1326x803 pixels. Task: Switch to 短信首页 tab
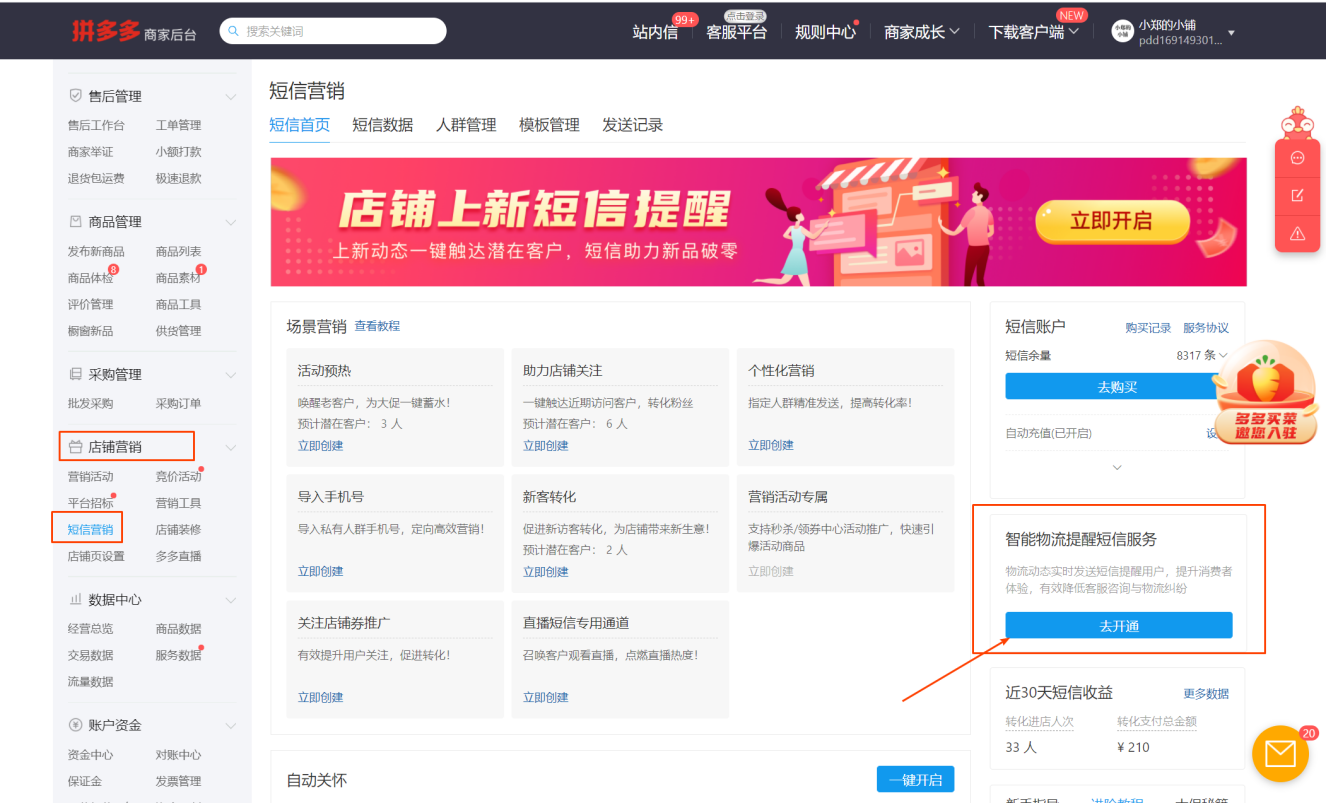point(299,125)
